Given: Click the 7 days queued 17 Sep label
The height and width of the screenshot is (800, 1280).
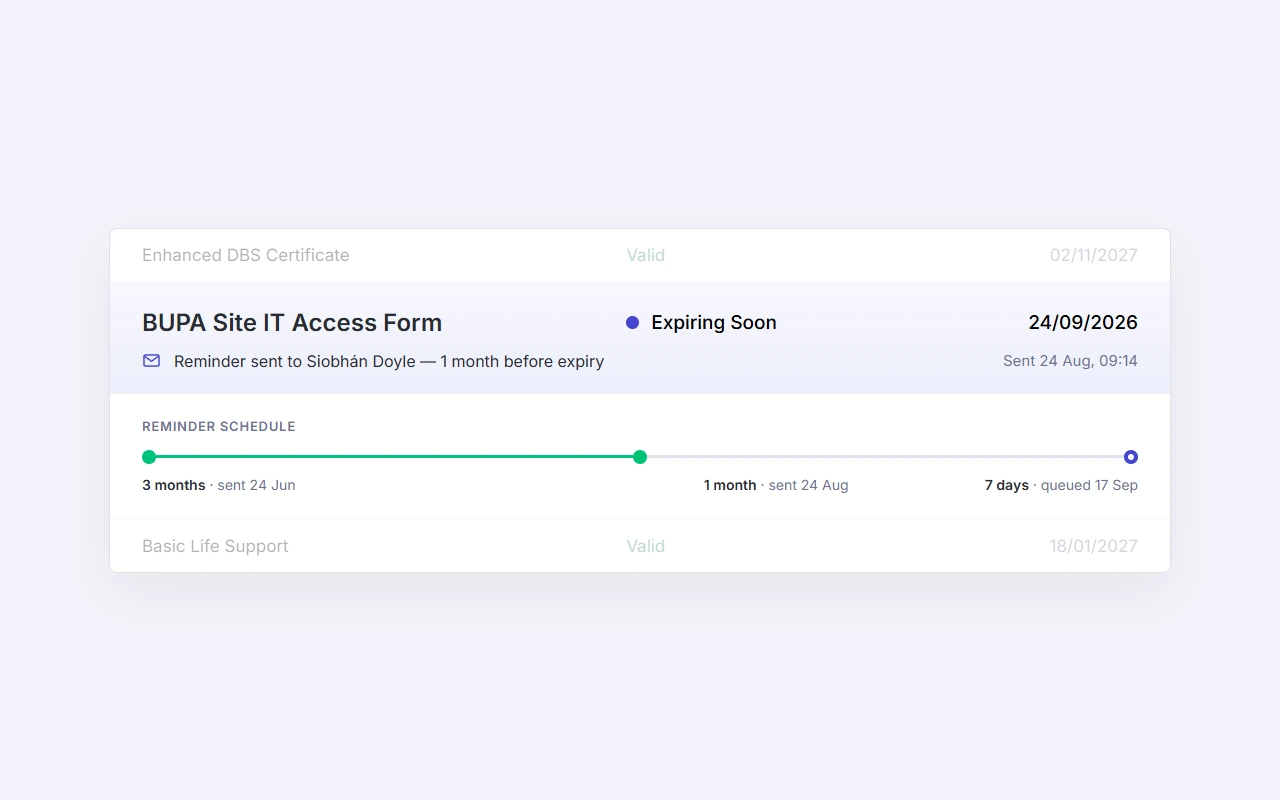Looking at the screenshot, I should point(1061,485).
